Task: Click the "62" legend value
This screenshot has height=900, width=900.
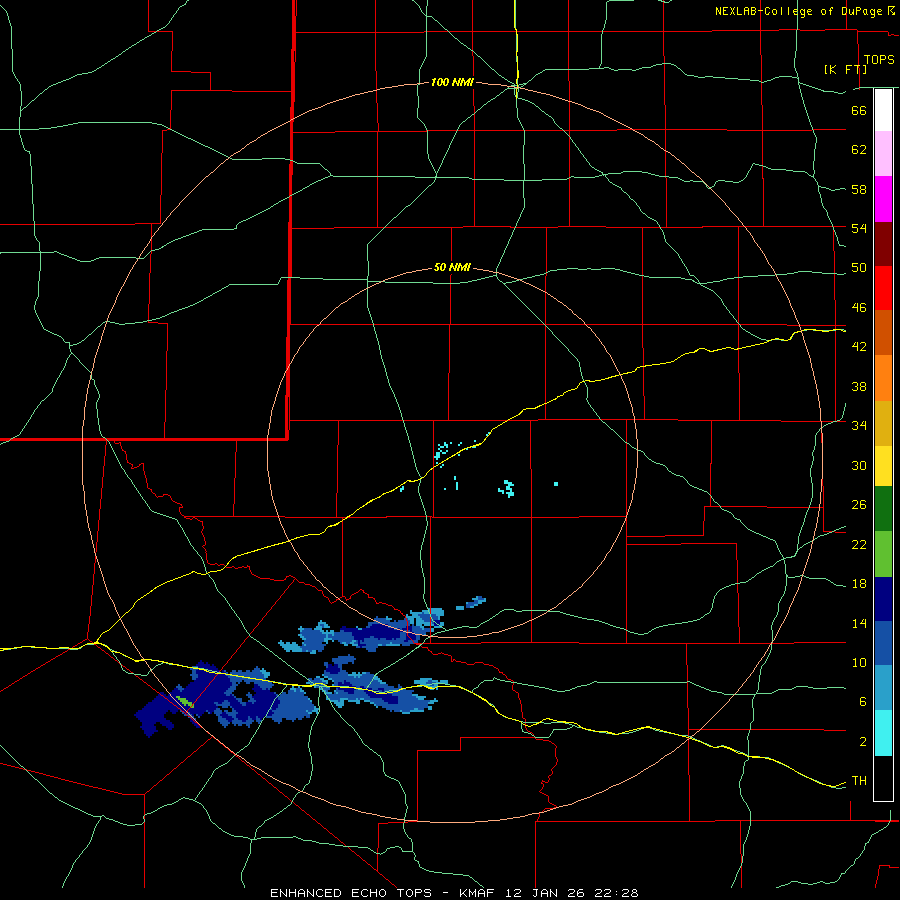Action: (859, 150)
